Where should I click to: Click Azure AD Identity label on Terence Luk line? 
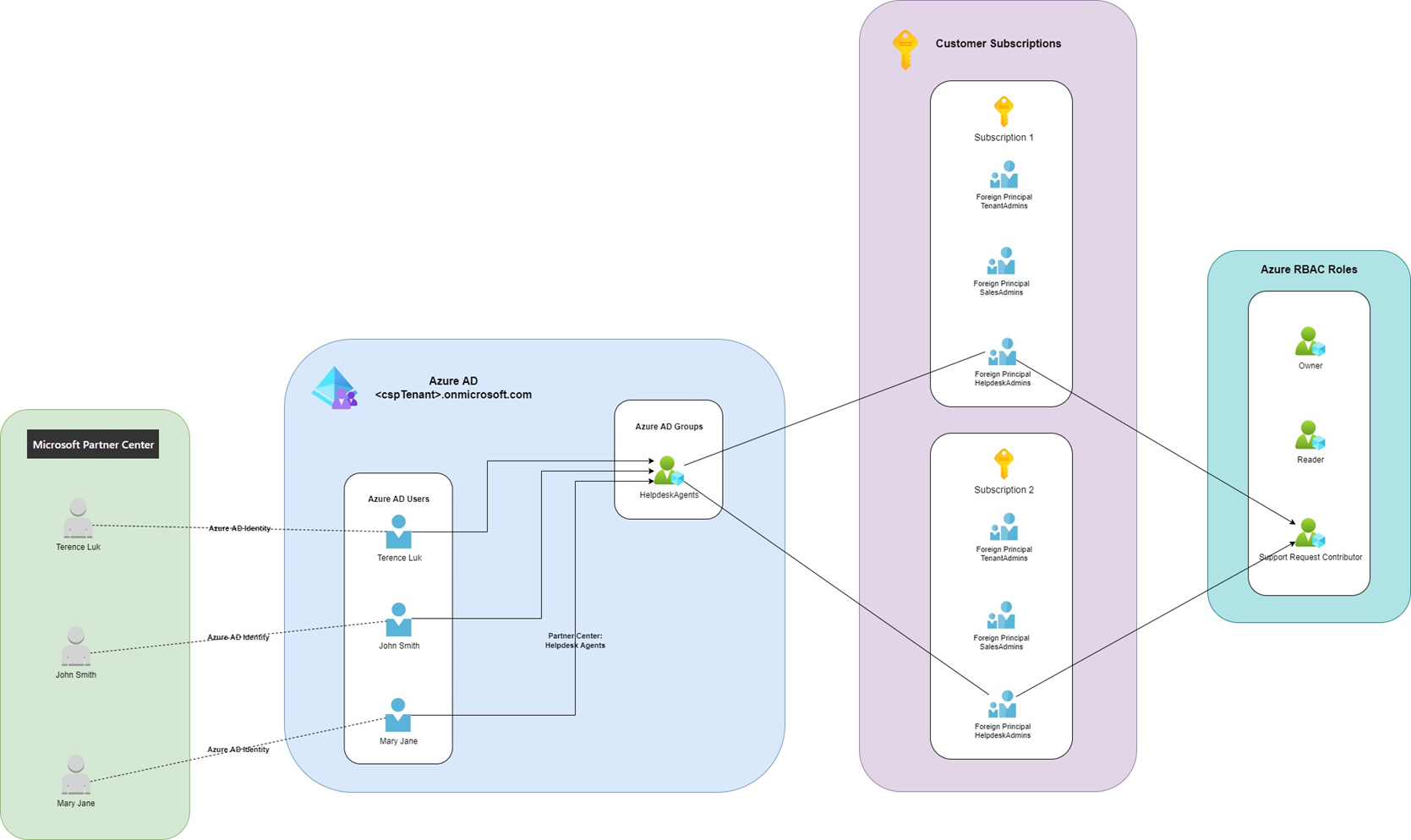(240, 528)
